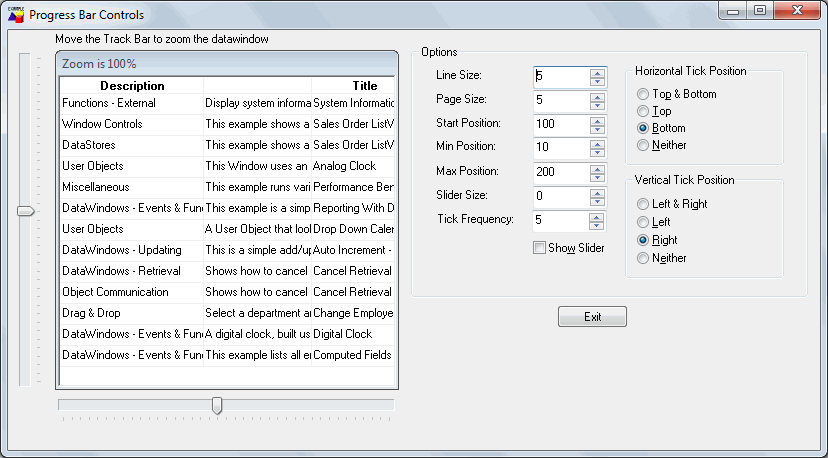Increase Tick Frequency spinner value
This screenshot has height=458, width=828.
598,215
